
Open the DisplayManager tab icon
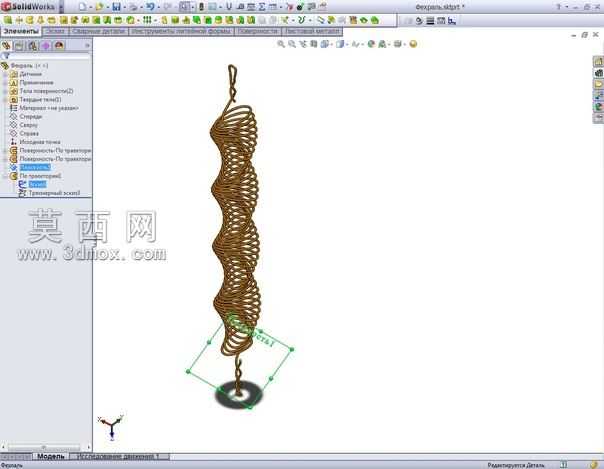coord(59,46)
